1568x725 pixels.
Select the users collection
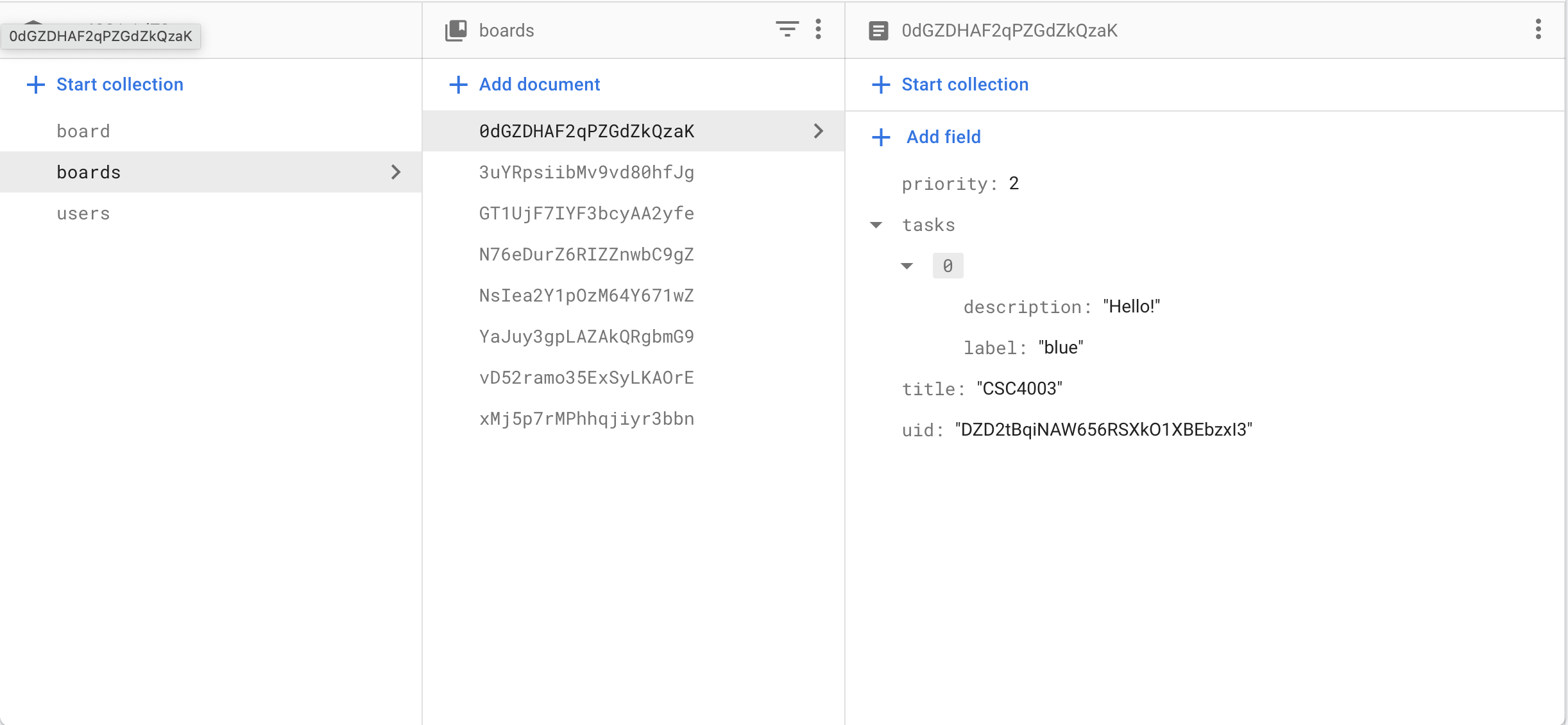(83, 213)
